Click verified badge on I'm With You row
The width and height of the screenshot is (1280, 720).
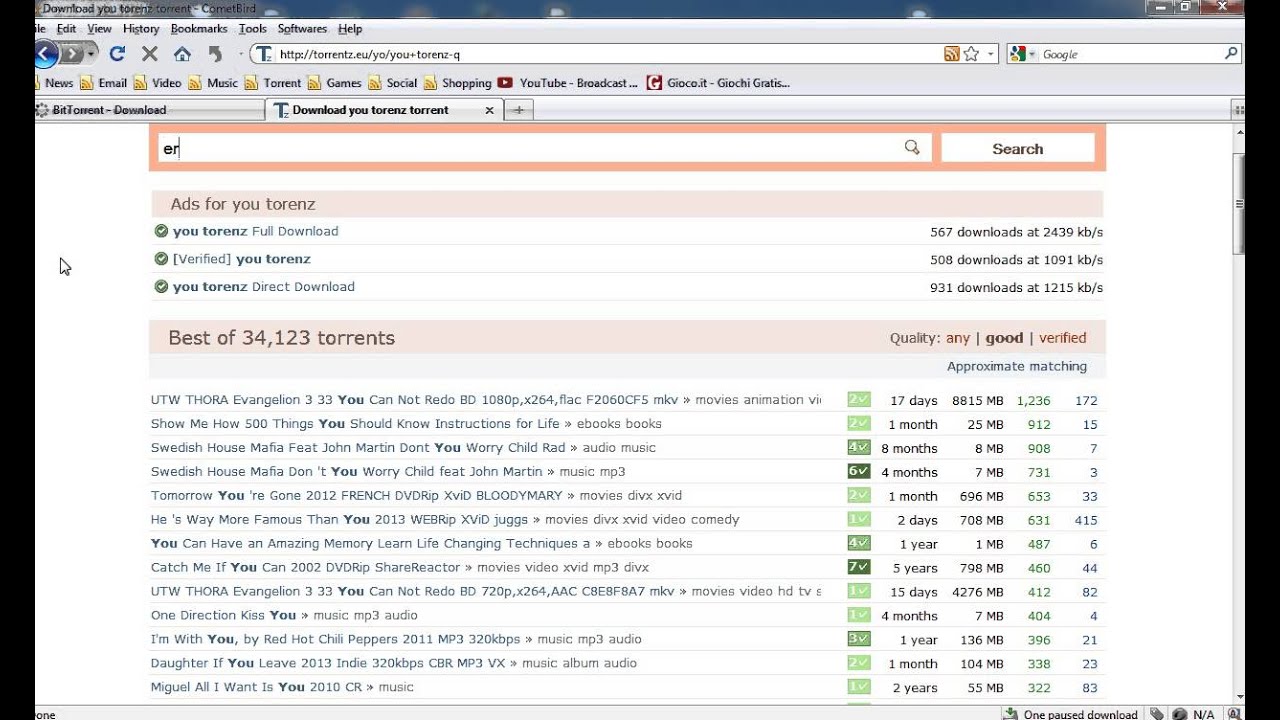click(x=858, y=639)
